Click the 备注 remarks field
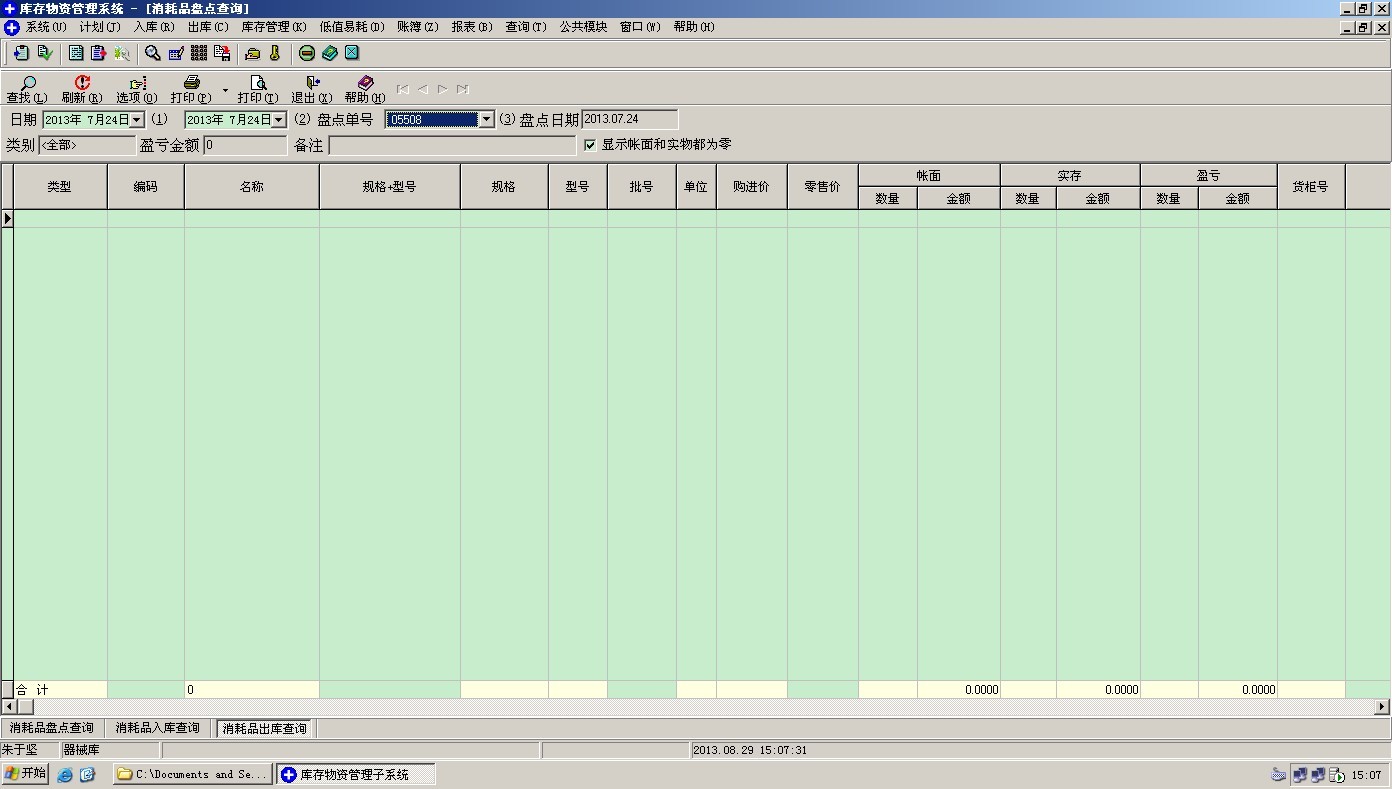1392x789 pixels. [452, 146]
